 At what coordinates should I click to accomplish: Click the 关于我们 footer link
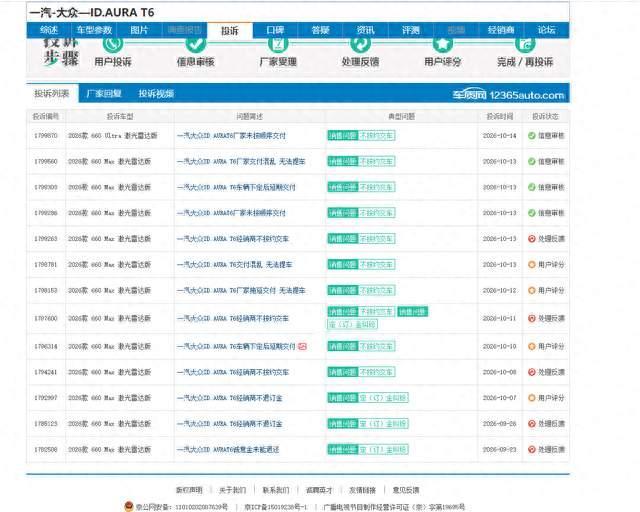[x=233, y=490]
